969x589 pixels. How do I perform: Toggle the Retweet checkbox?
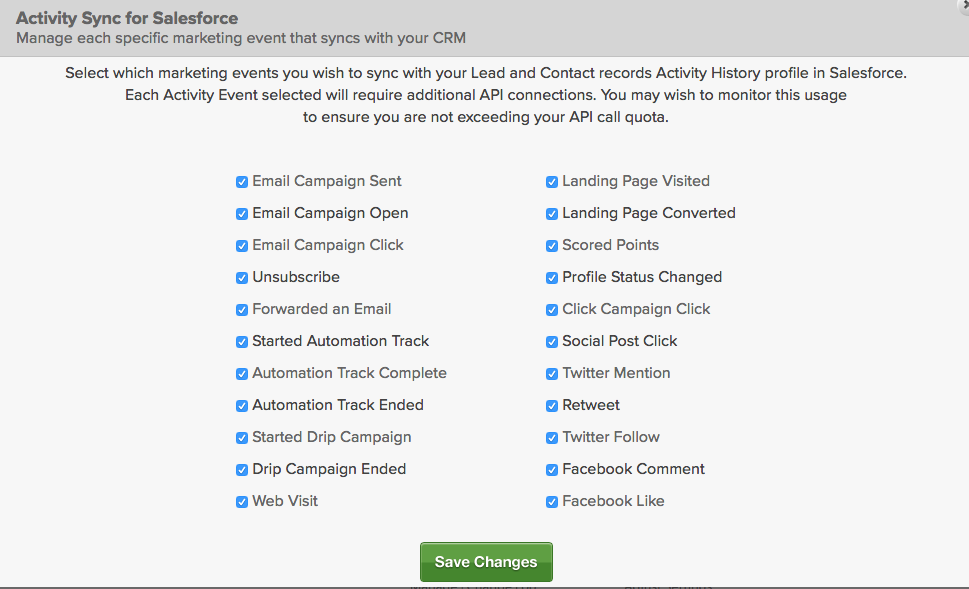pyautogui.click(x=552, y=406)
